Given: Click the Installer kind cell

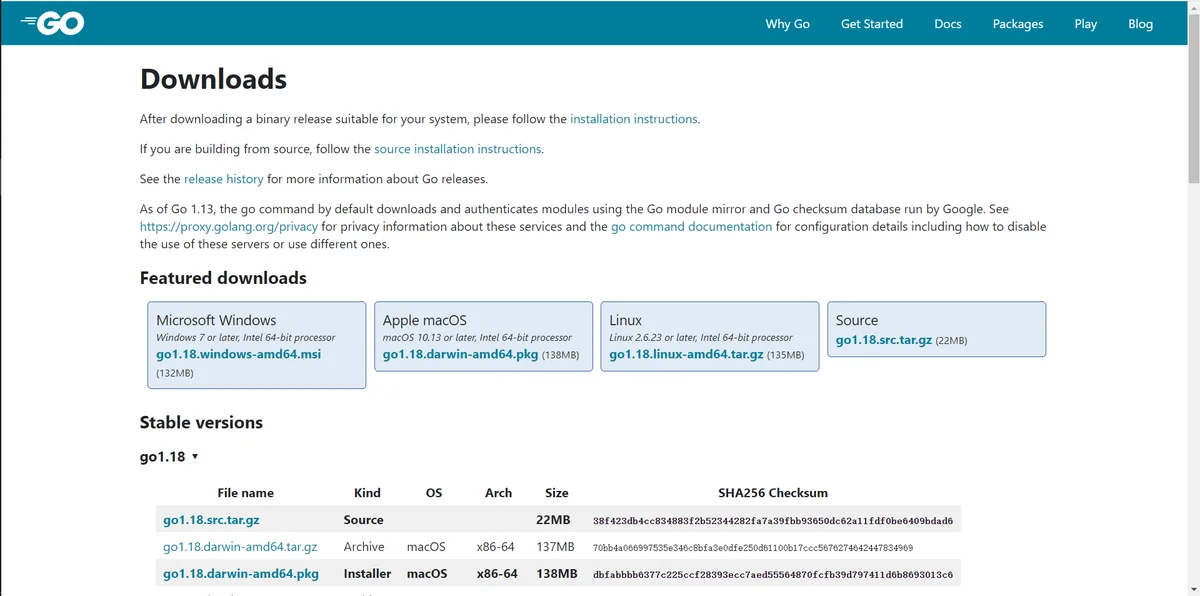Looking at the screenshot, I should 367,574.
